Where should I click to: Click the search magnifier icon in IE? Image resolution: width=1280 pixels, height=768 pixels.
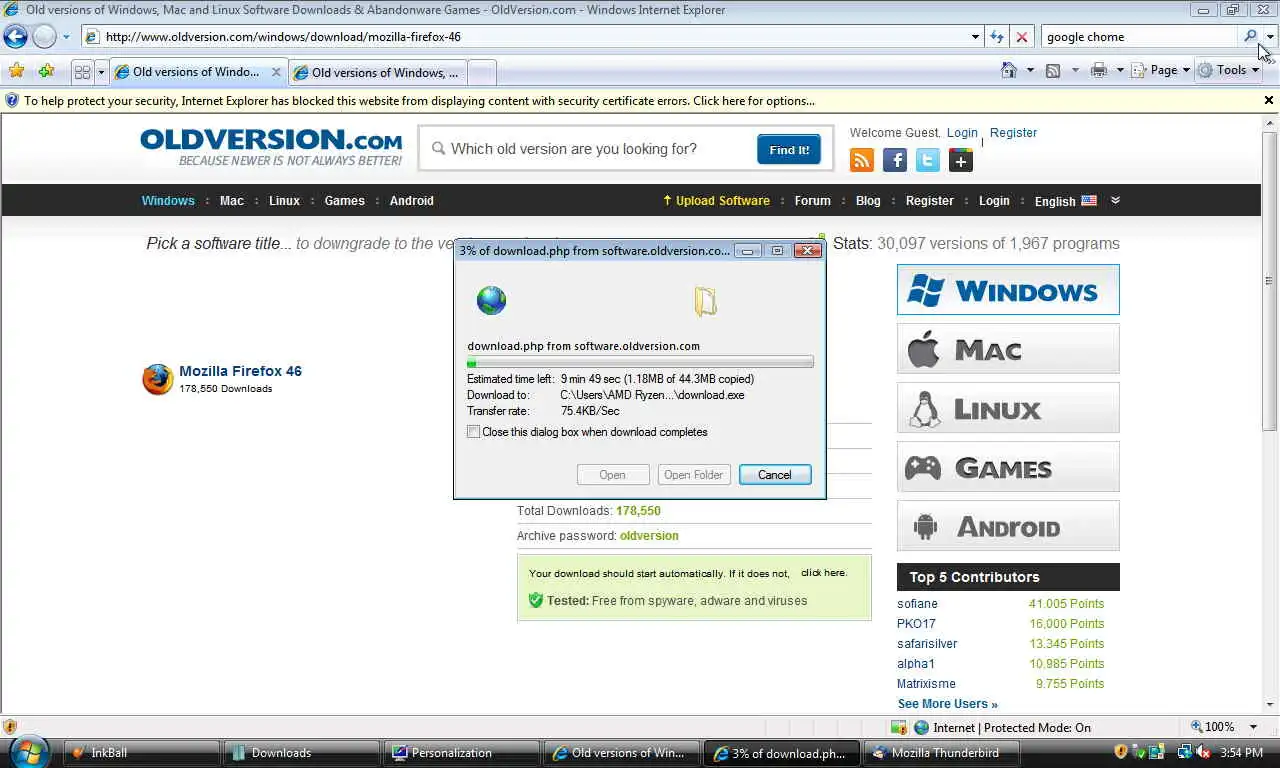(1250, 36)
